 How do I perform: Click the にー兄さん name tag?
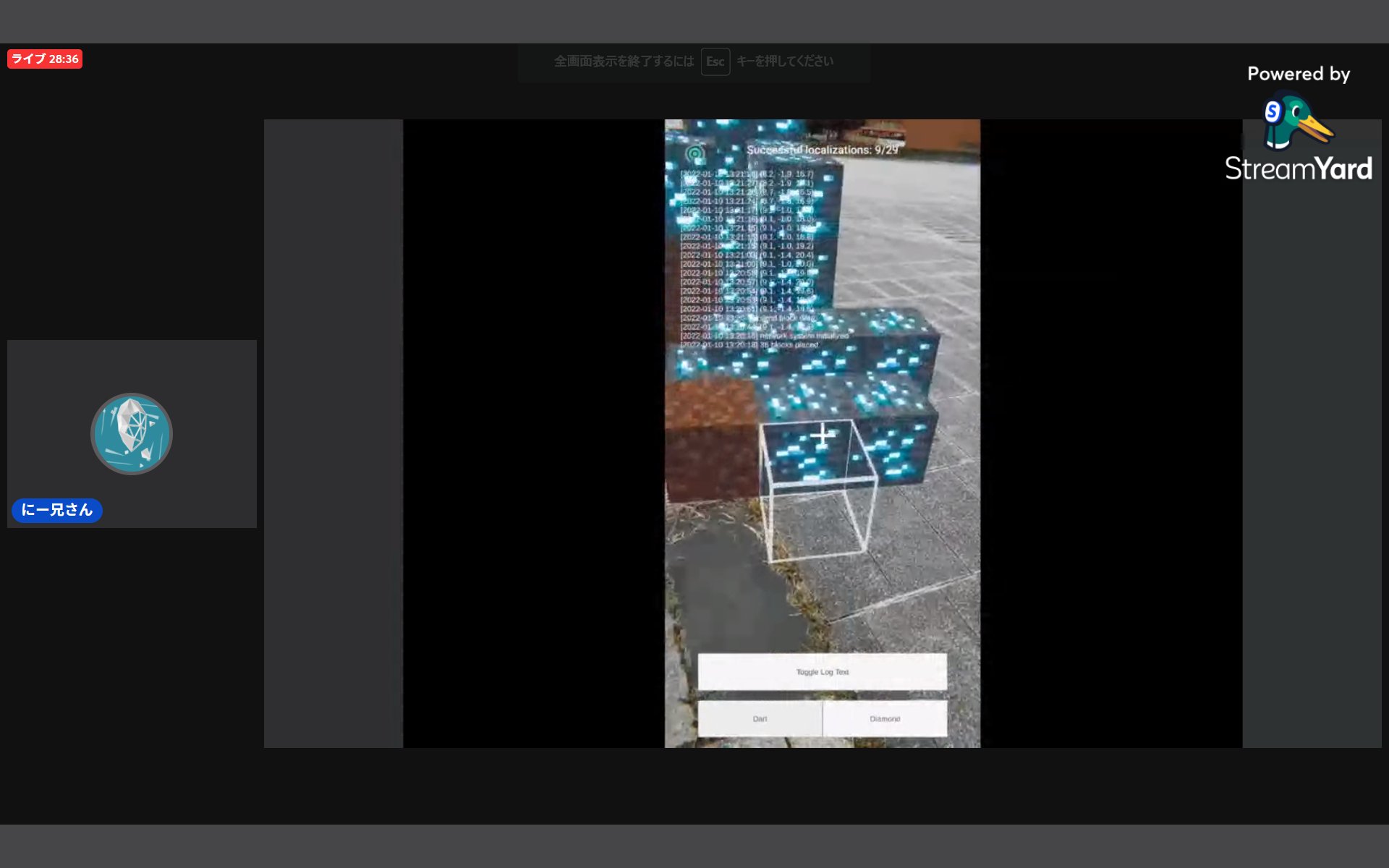(57, 510)
